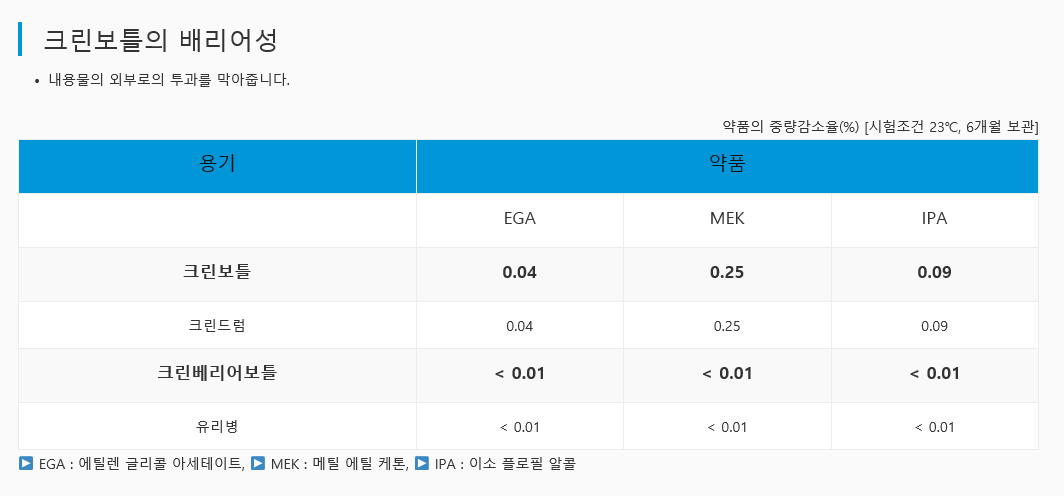Image resolution: width=1064 pixels, height=496 pixels.
Task: Select 크린드럼 EGA value 0.04
Action: (520, 326)
